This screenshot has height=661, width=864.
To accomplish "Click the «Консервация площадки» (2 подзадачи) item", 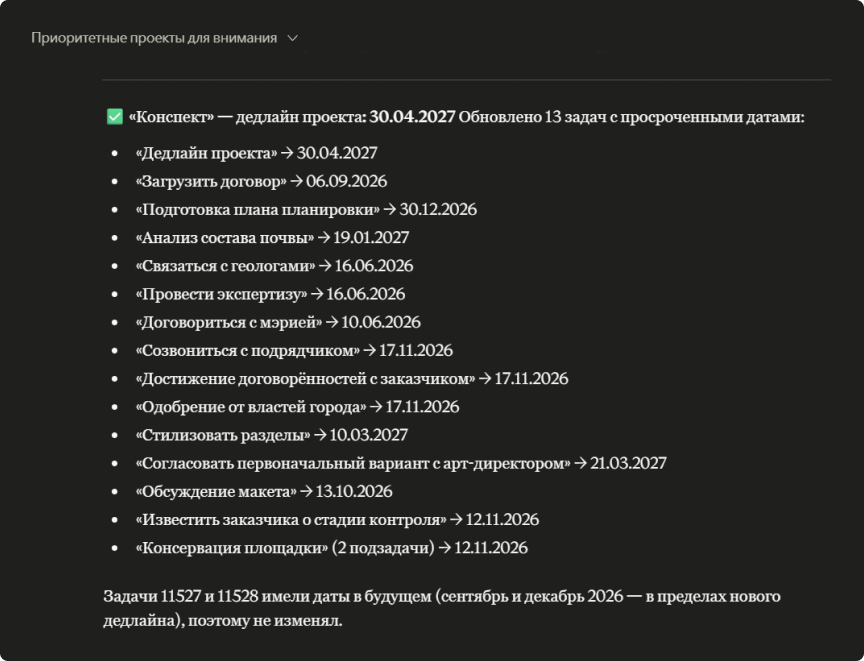I will tap(332, 548).
